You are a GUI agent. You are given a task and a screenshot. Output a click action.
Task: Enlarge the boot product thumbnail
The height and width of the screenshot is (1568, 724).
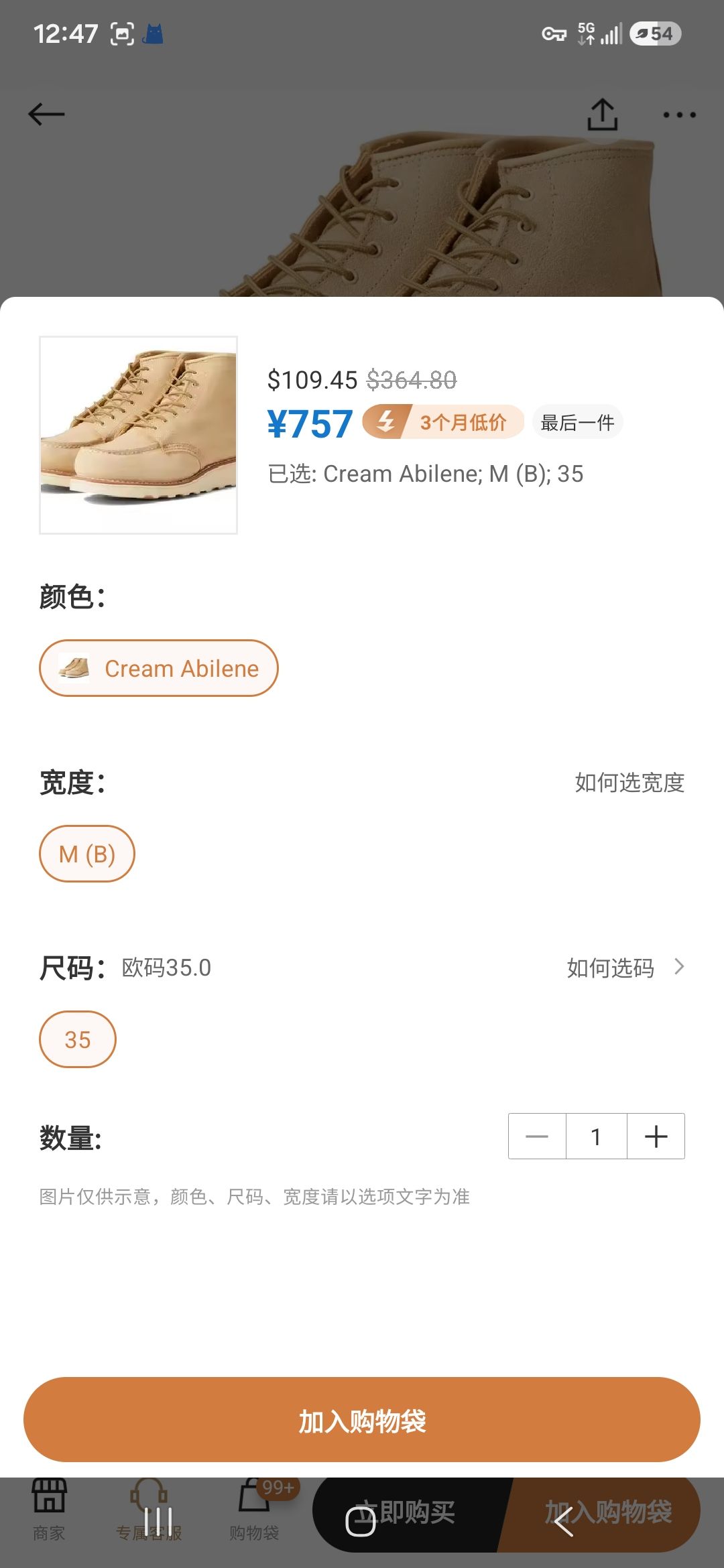[x=139, y=435]
